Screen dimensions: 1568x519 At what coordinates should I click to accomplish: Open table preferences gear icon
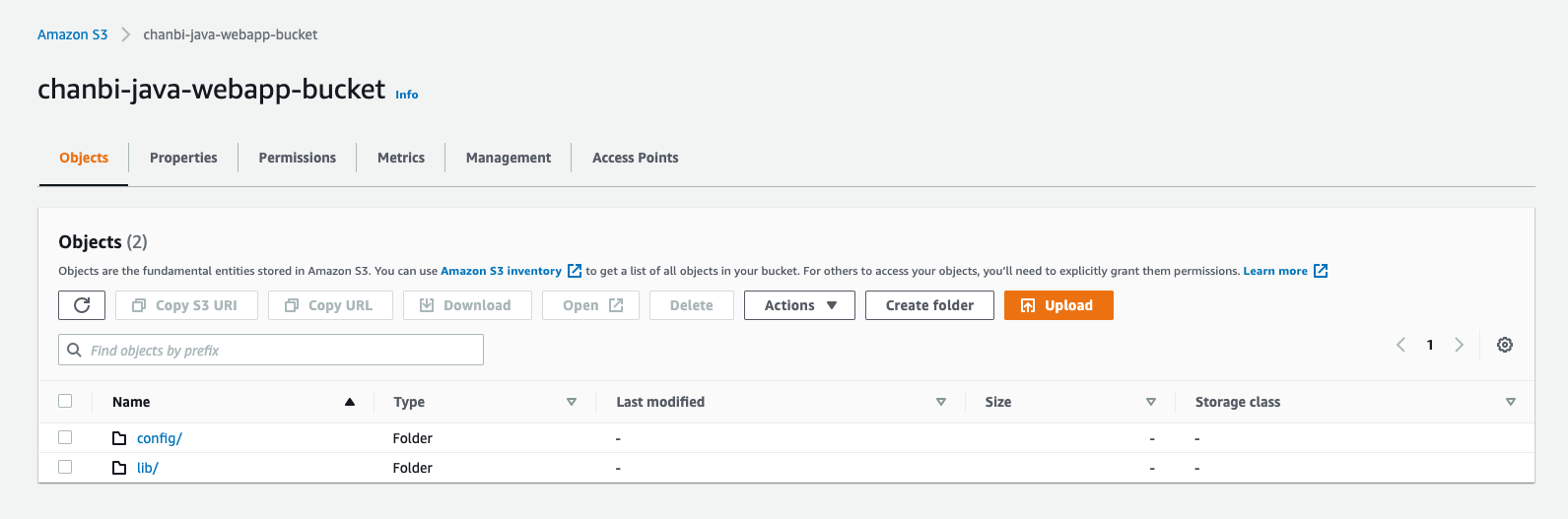point(1505,345)
